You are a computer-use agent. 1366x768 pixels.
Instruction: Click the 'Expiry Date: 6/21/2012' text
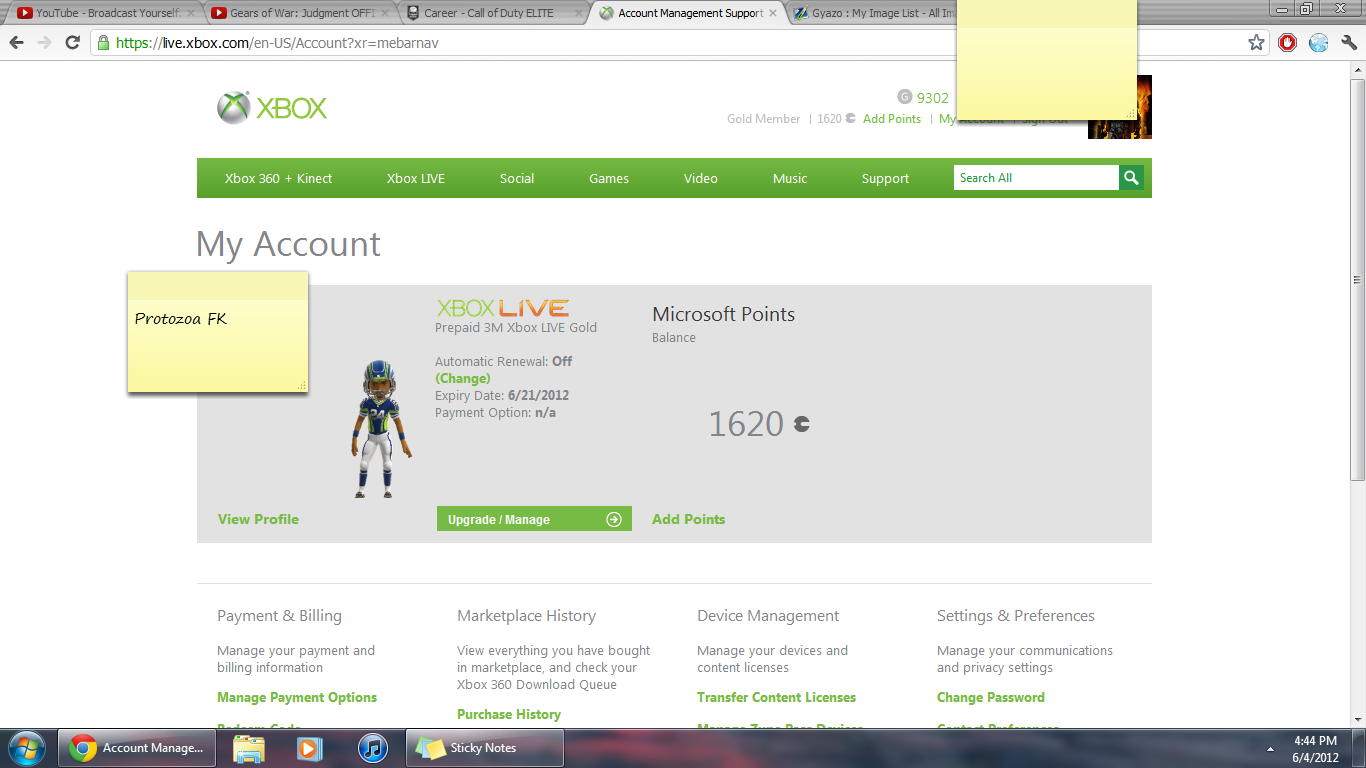pyautogui.click(x=502, y=395)
